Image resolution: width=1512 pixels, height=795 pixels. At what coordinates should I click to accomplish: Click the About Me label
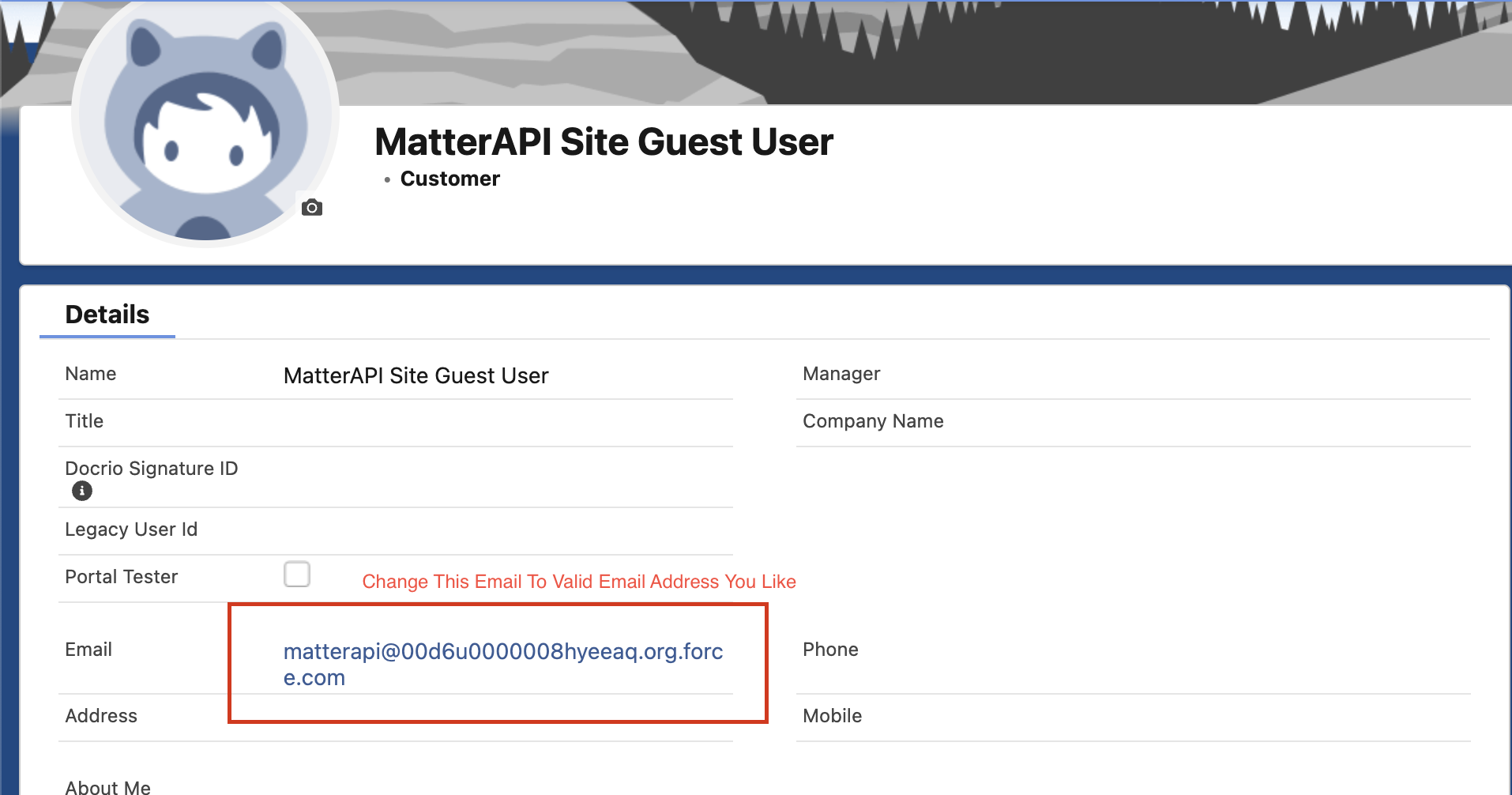[108, 787]
